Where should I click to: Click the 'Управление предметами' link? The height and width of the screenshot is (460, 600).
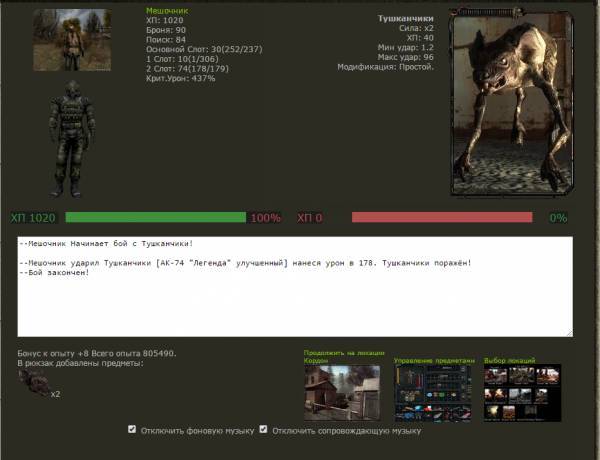433,360
